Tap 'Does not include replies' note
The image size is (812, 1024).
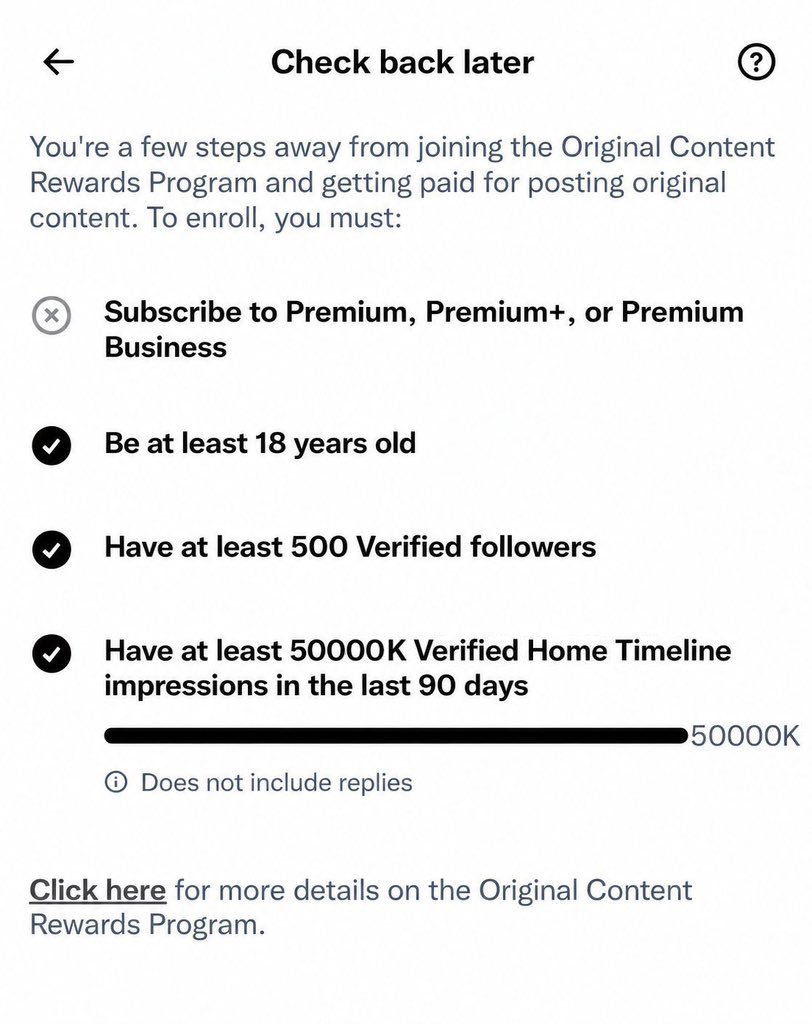276,782
